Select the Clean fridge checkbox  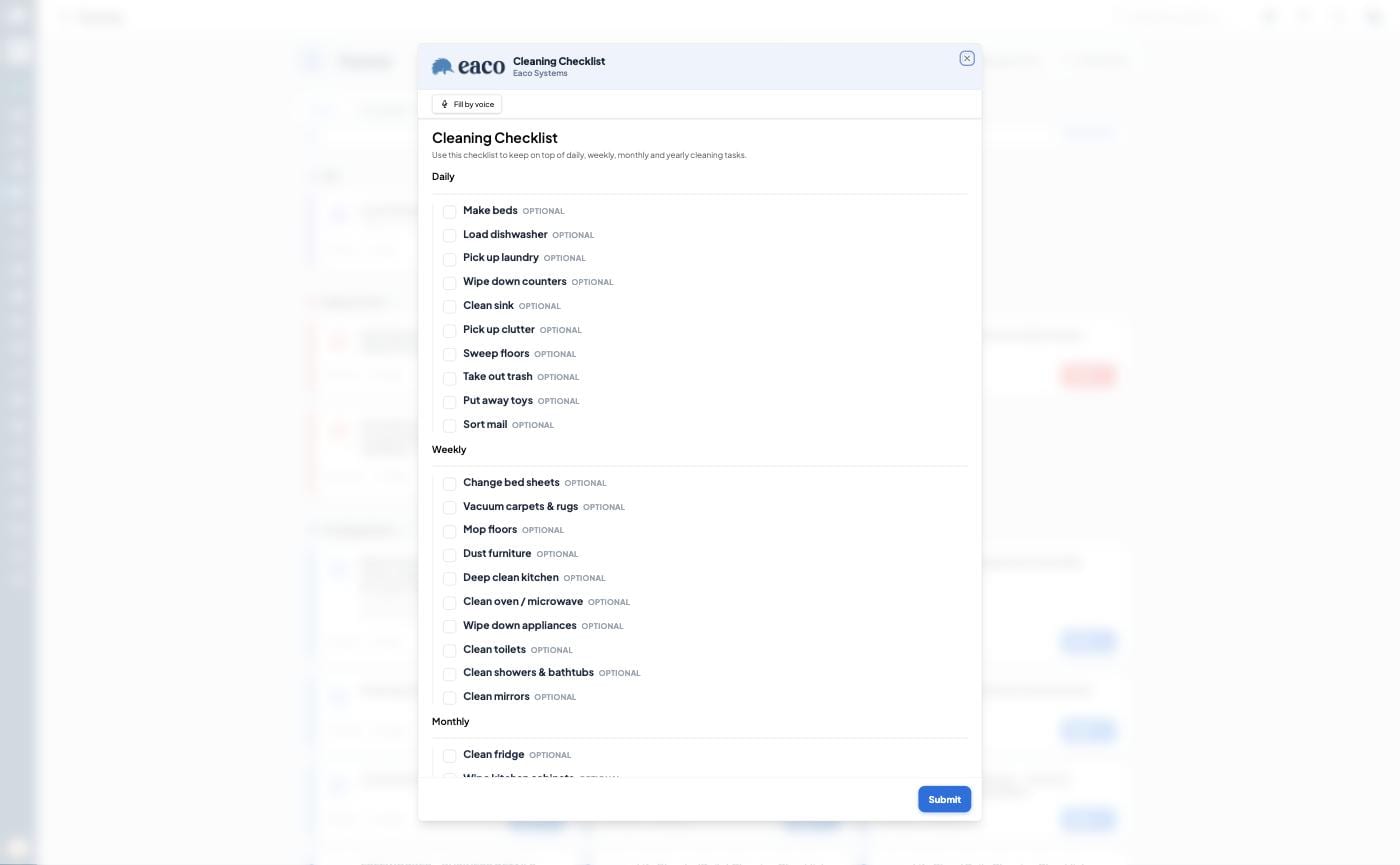(x=450, y=756)
